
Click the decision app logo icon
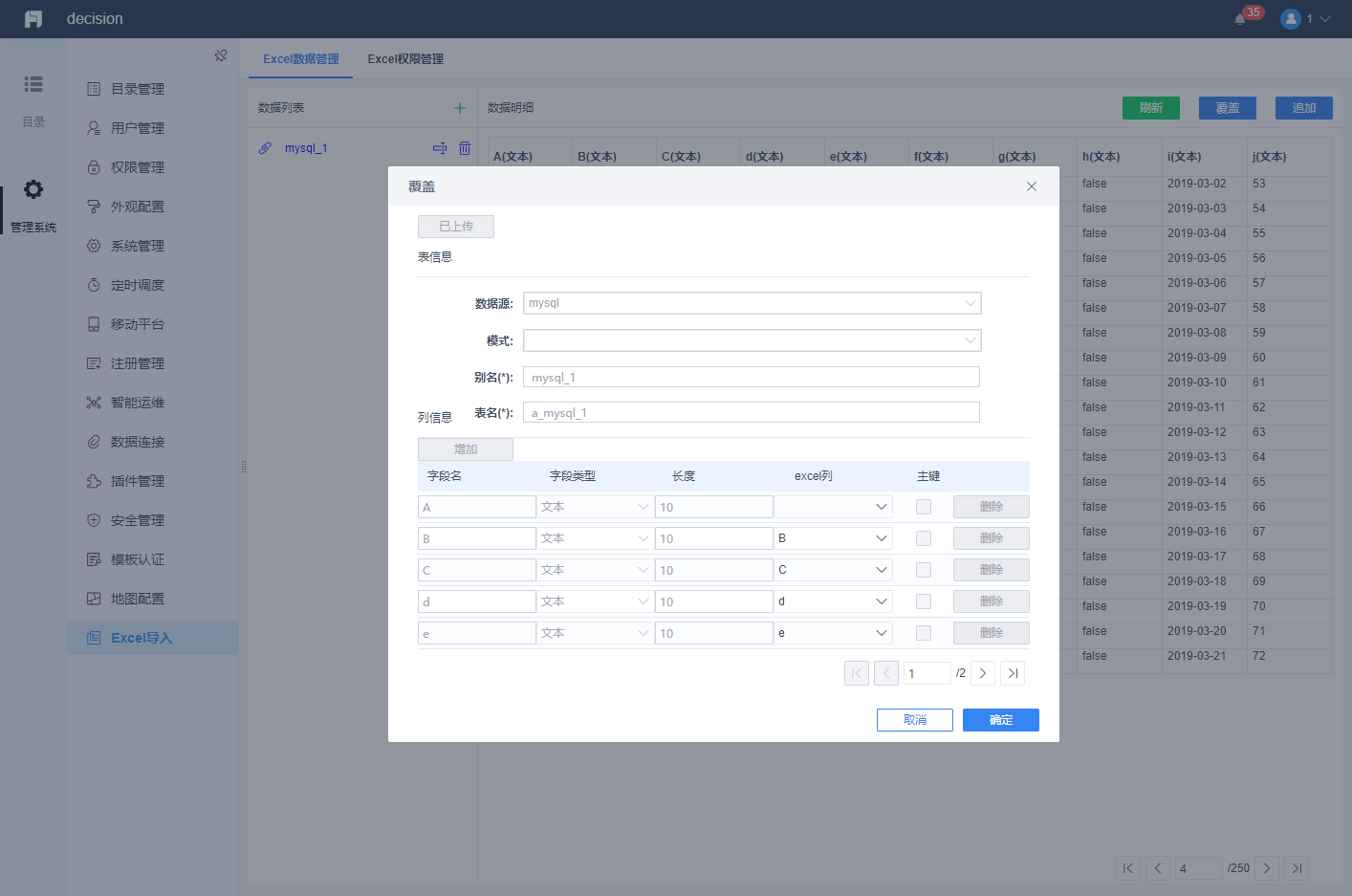[33, 19]
